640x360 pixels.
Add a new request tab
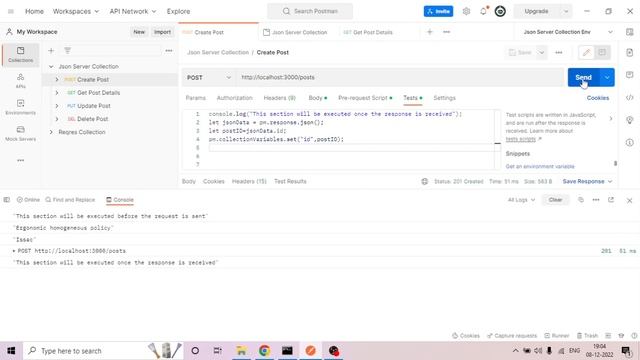click(429, 32)
